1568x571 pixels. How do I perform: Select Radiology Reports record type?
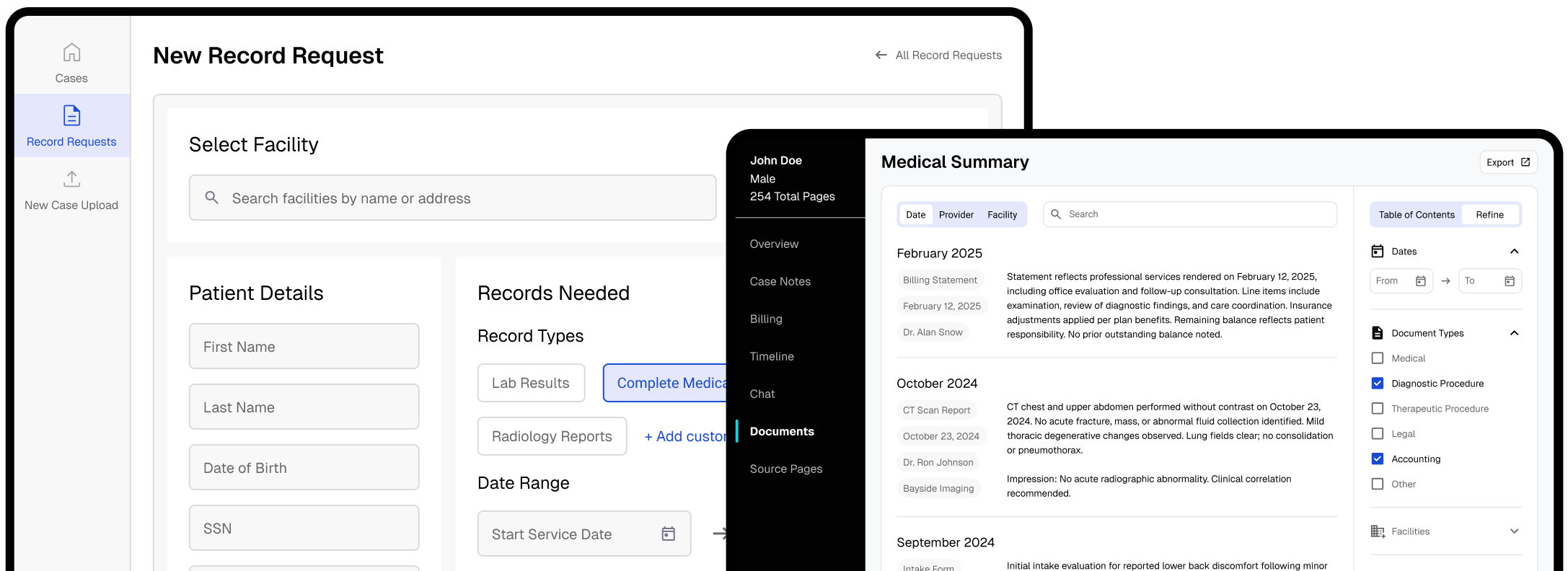(552, 436)
